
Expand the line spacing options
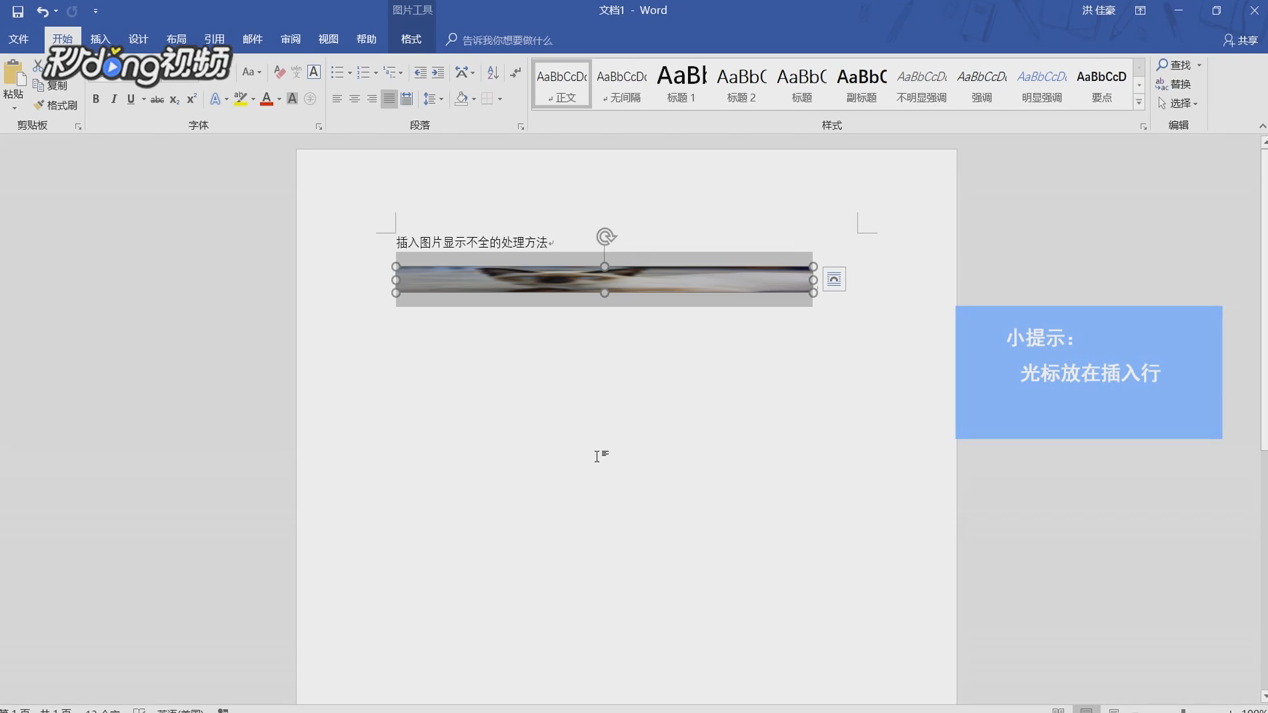(x=441, y=98)
